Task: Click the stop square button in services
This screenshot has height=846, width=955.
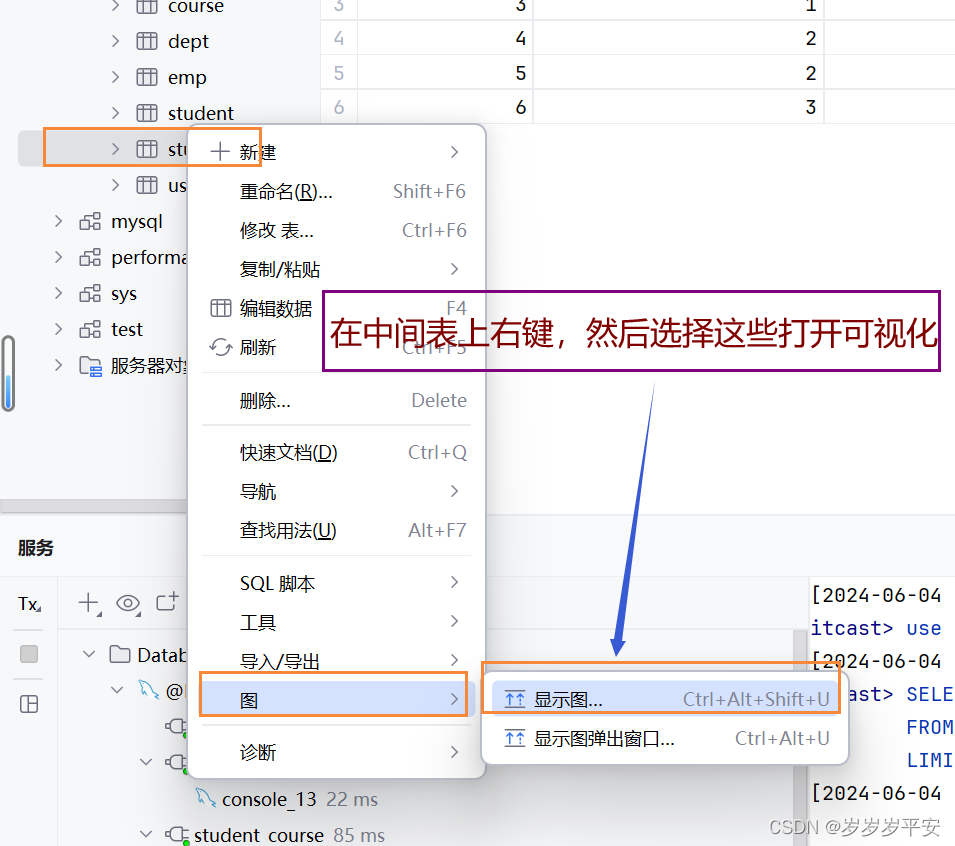Action: click(29, 654)
